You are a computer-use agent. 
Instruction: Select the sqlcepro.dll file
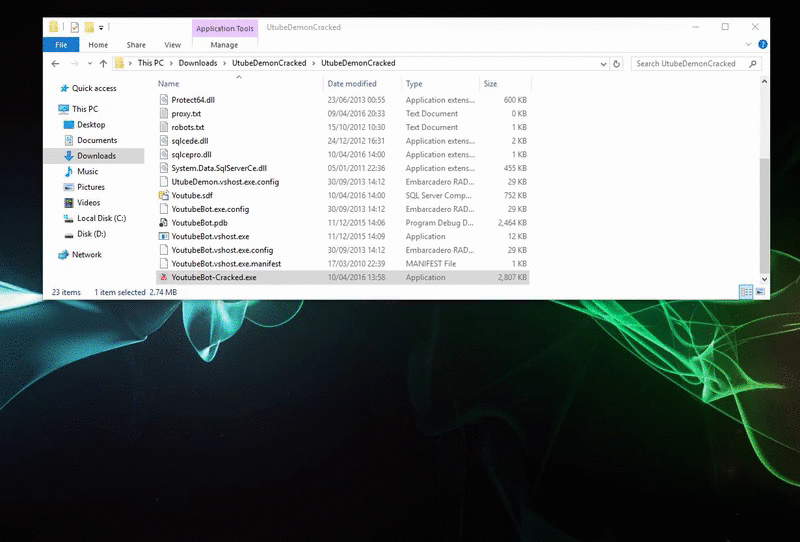(342, 155)
